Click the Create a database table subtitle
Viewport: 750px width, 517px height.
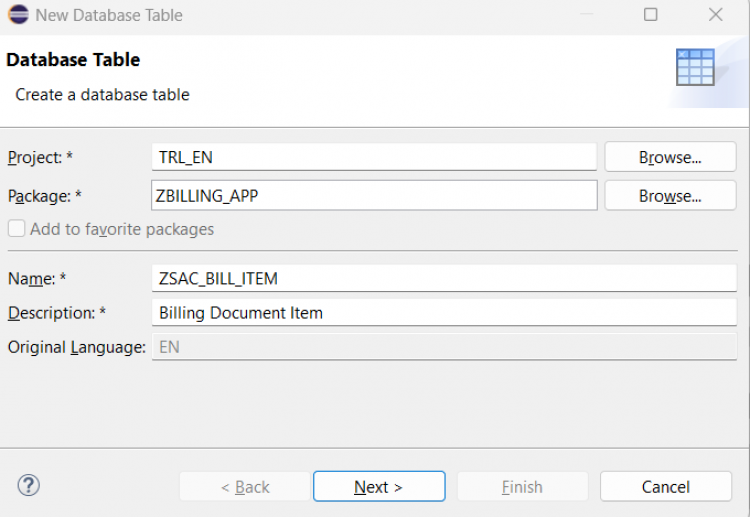[102, 95]
